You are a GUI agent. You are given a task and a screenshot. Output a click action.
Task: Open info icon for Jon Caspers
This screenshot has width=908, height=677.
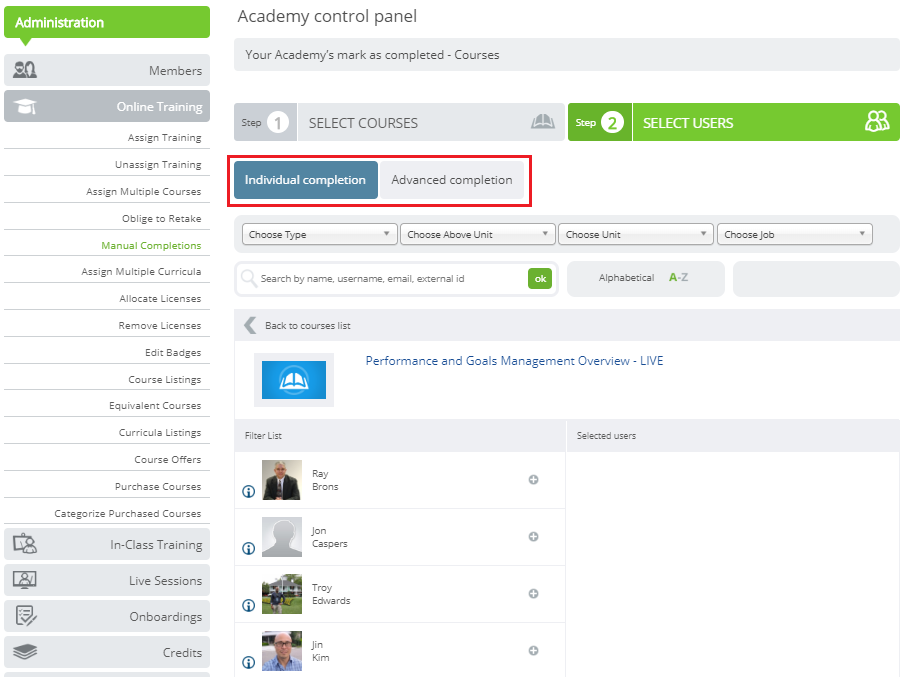248,548
